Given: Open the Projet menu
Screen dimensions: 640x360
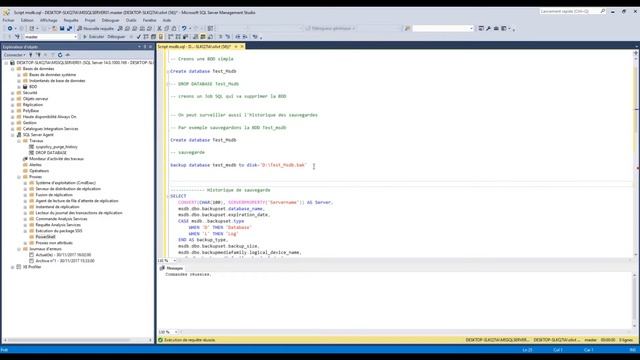Looking at the screenshot, I should 90,20.
